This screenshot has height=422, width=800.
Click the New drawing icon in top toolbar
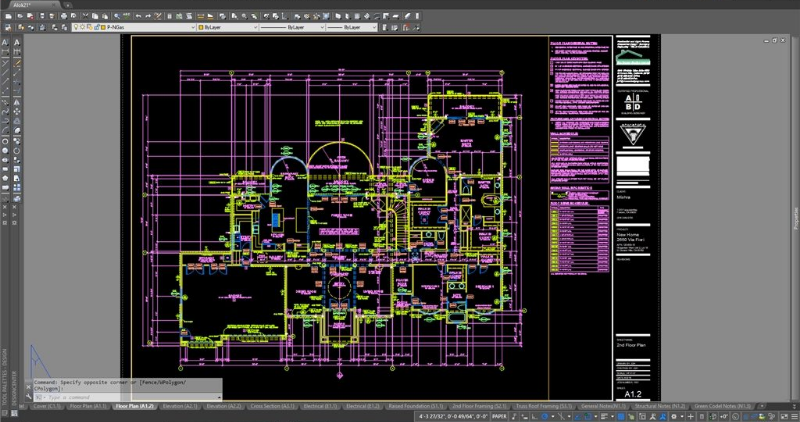point(8,16)
